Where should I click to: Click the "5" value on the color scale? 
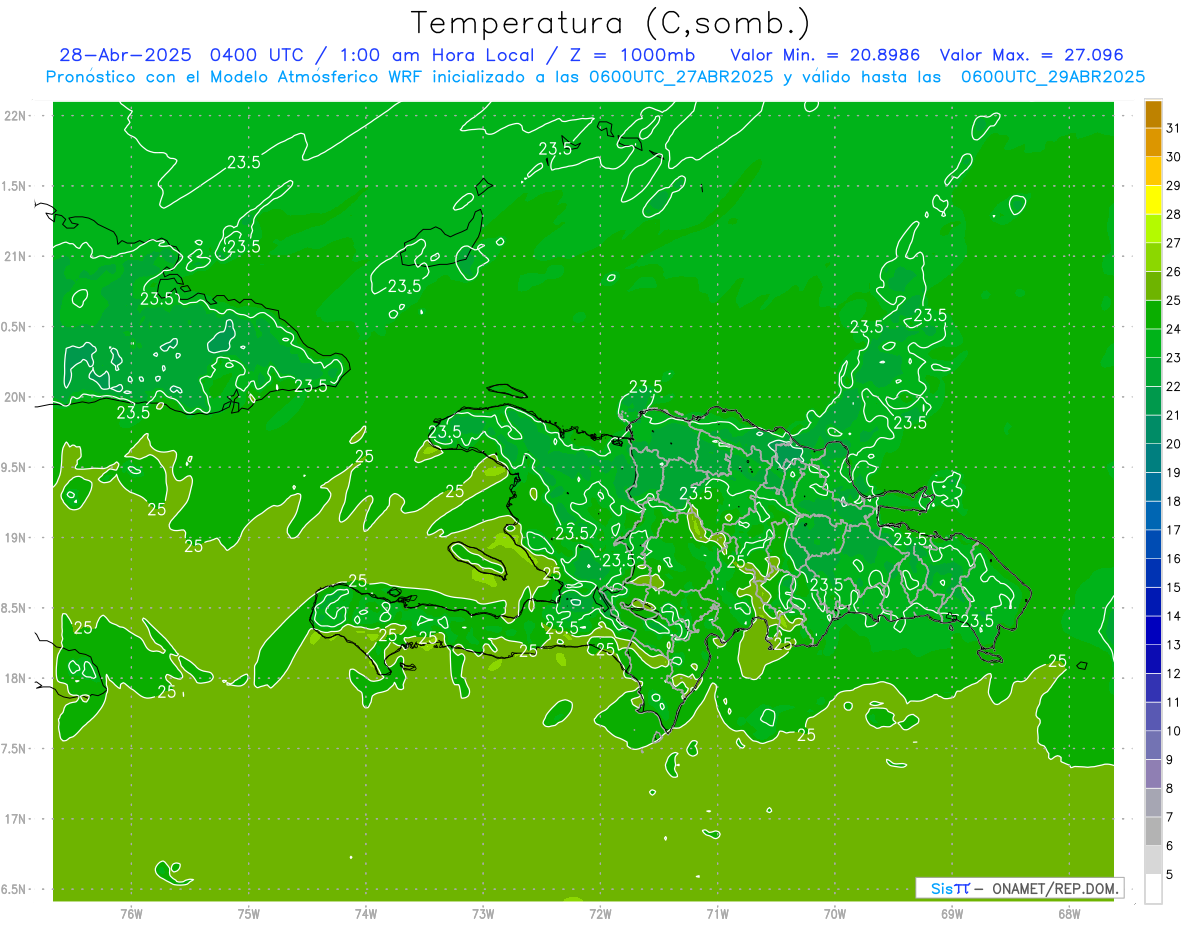coord(1170,875)
